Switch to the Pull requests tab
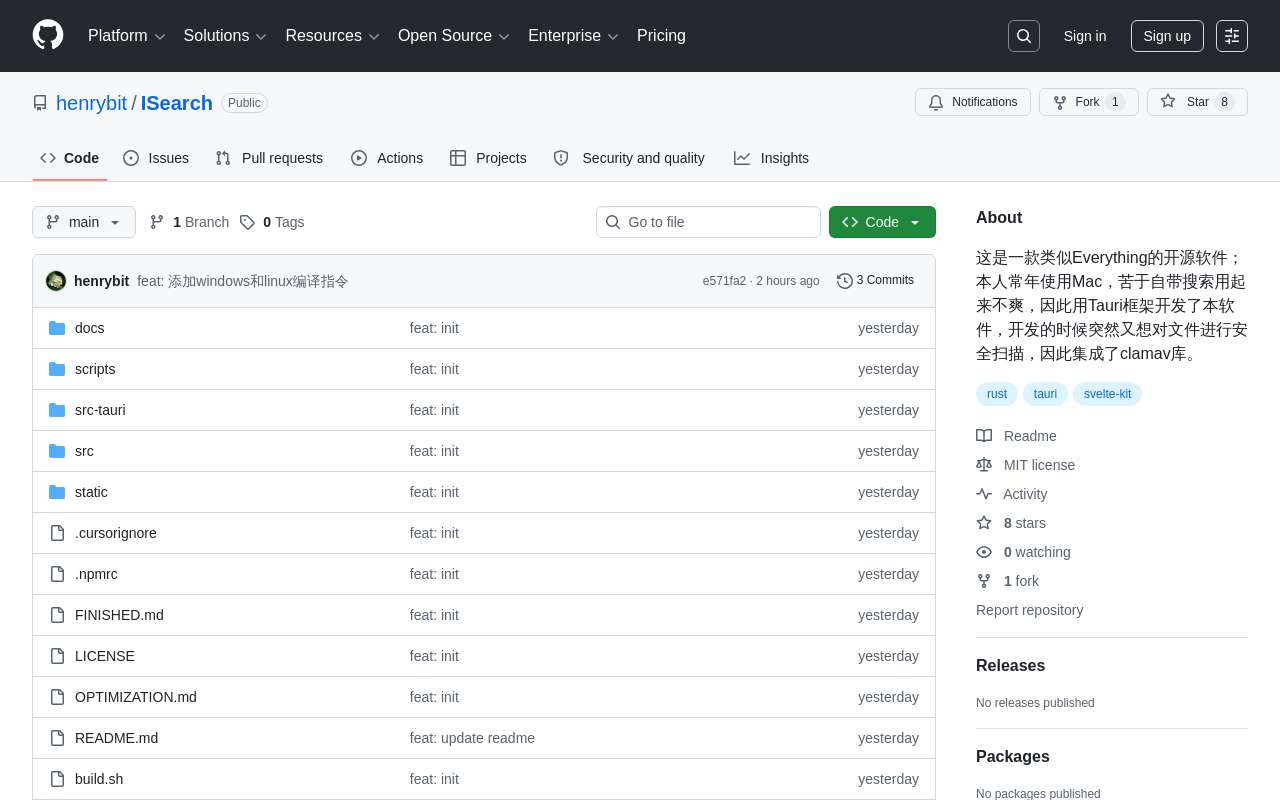 [269, 158]
